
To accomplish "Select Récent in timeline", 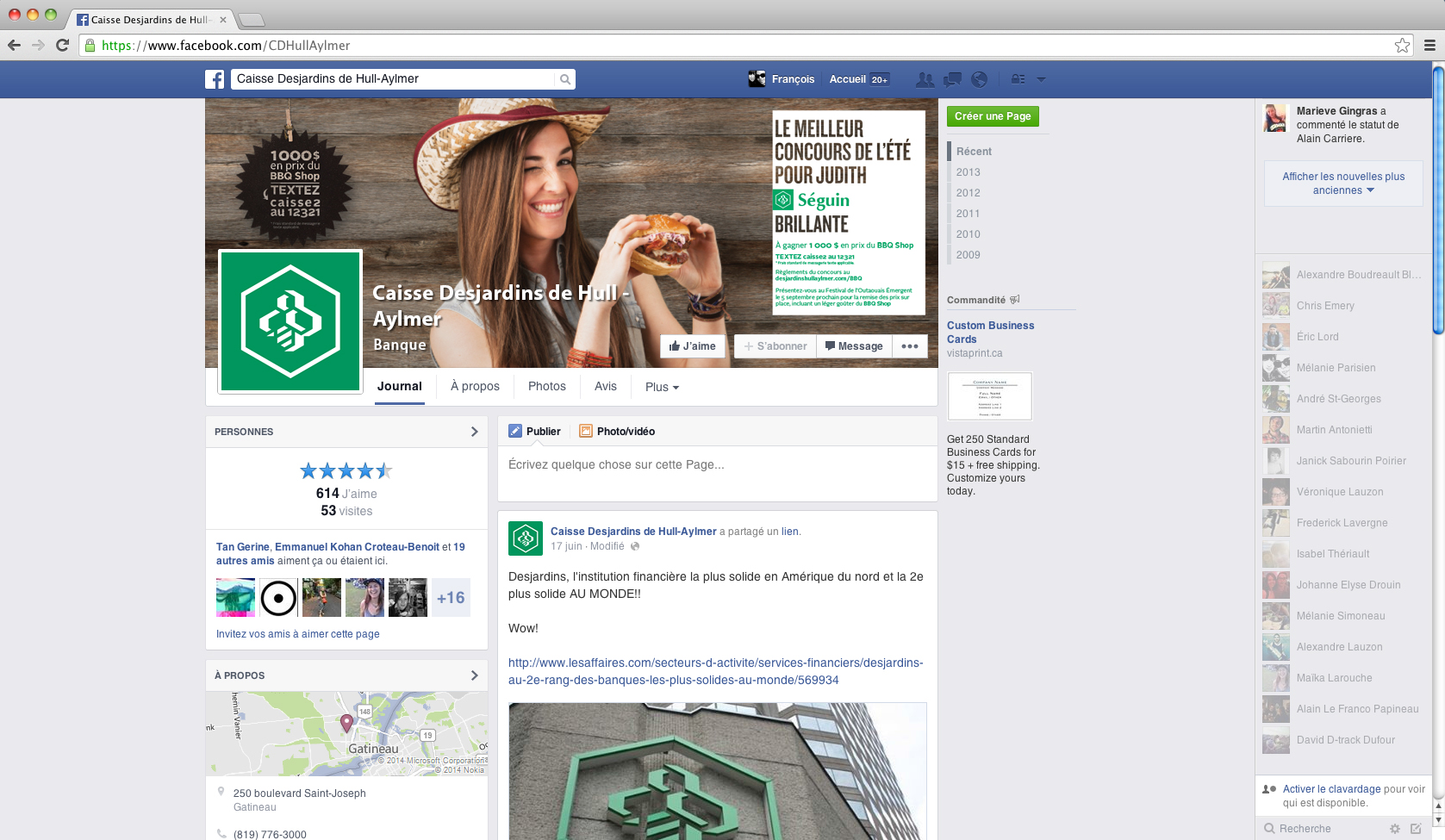I will (974, 152).
